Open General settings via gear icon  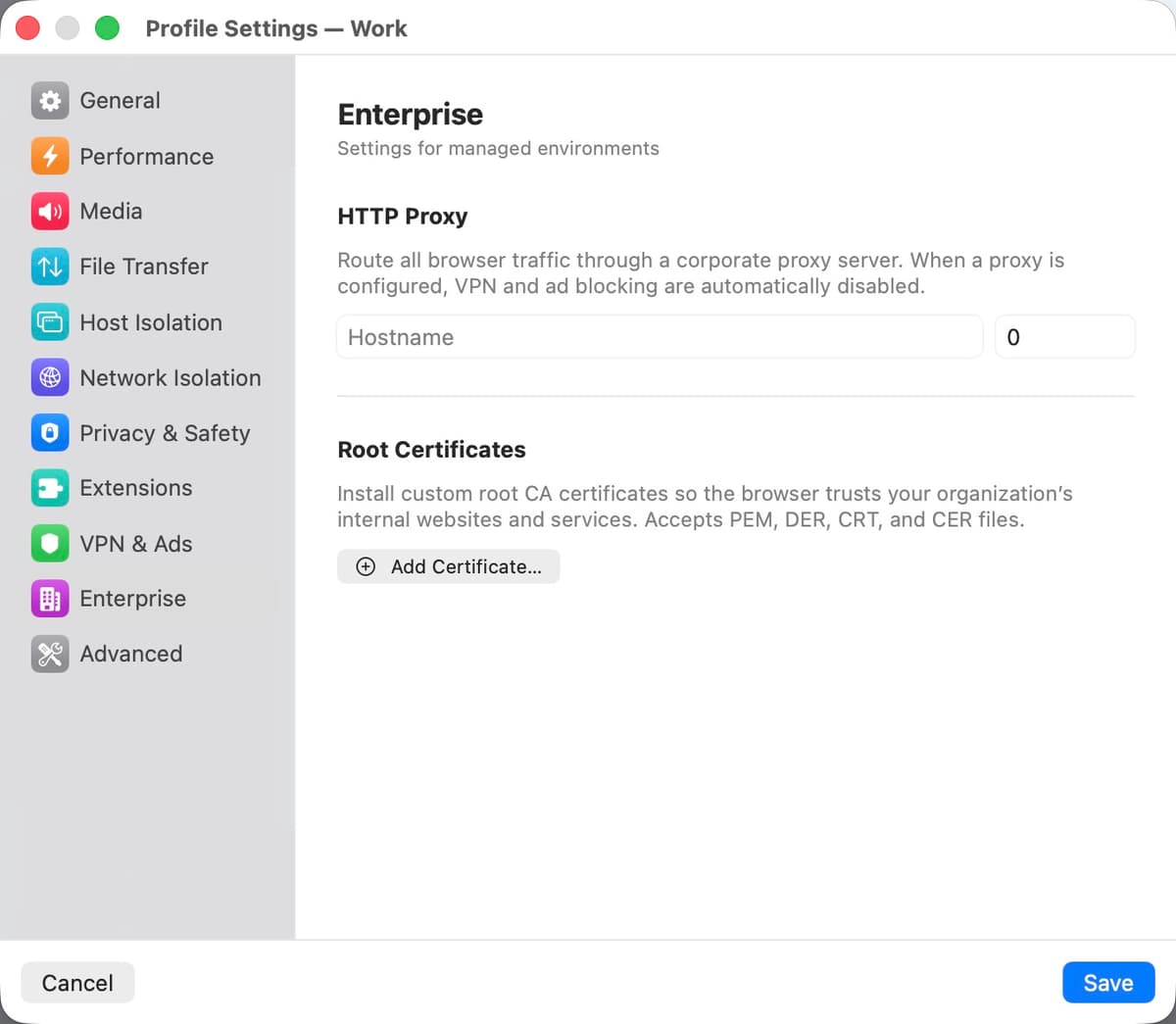pos(50,100)
